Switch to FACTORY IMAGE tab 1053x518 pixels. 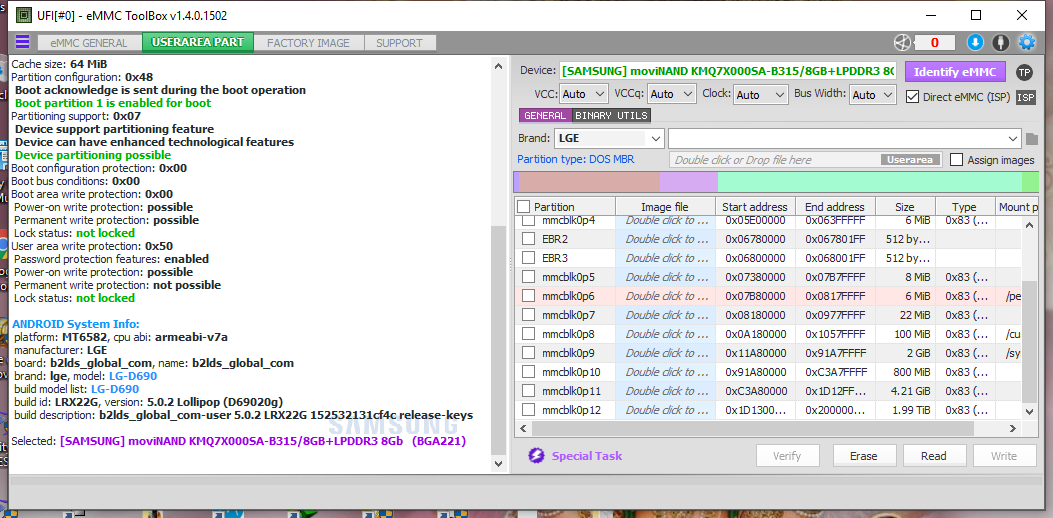tap(308, 43)
